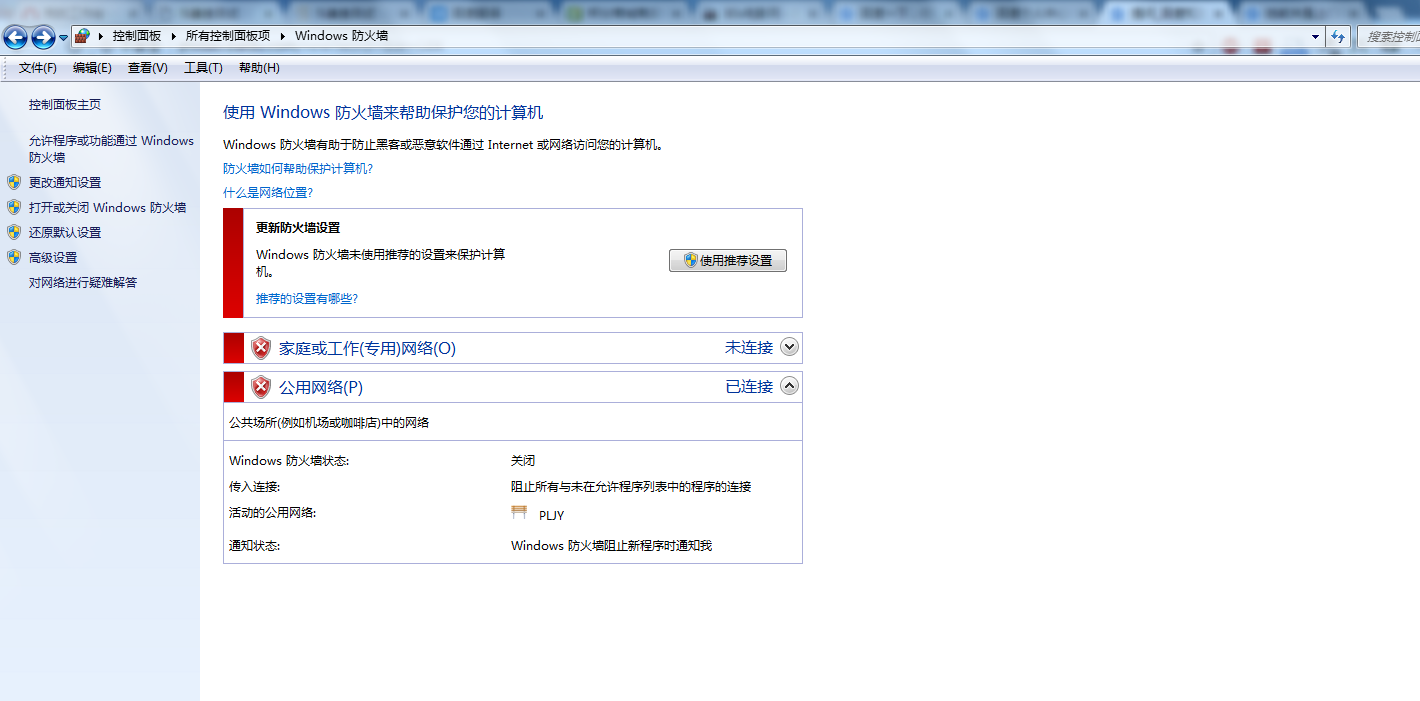Refresh the page using the address bar button

[1338, 37]
